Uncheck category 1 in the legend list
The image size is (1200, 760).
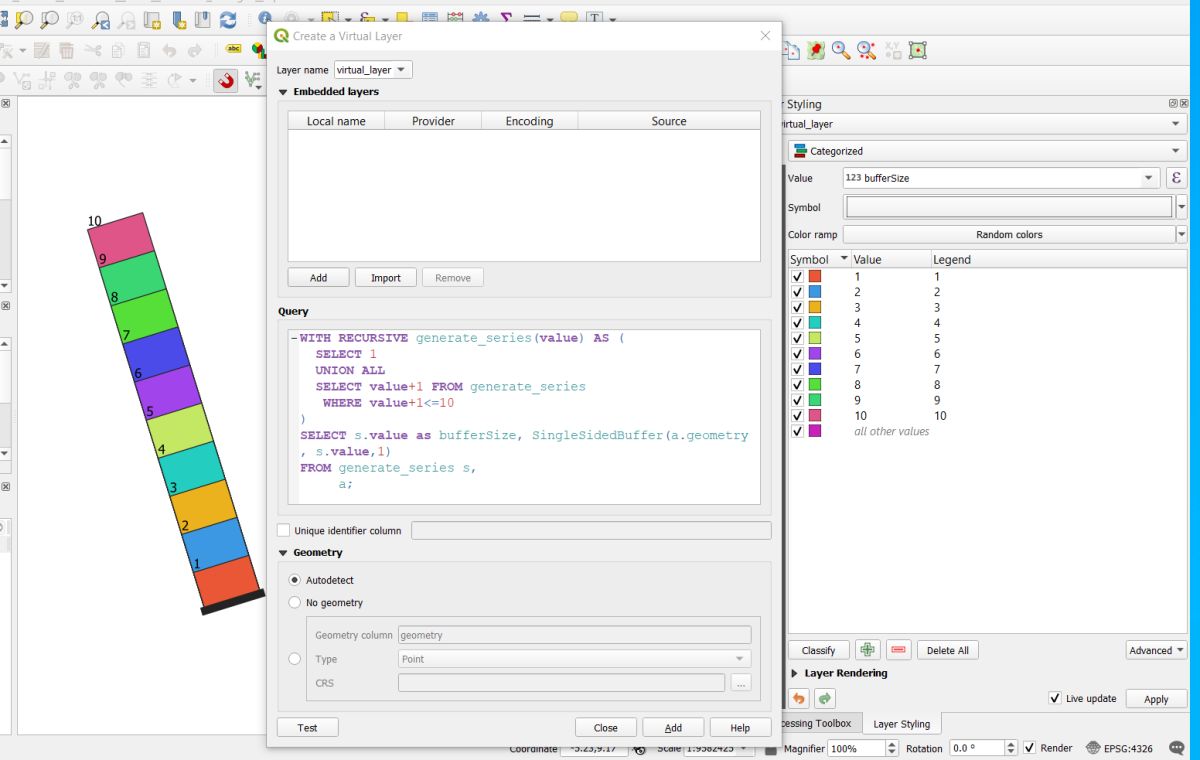(x=797, y=277)
